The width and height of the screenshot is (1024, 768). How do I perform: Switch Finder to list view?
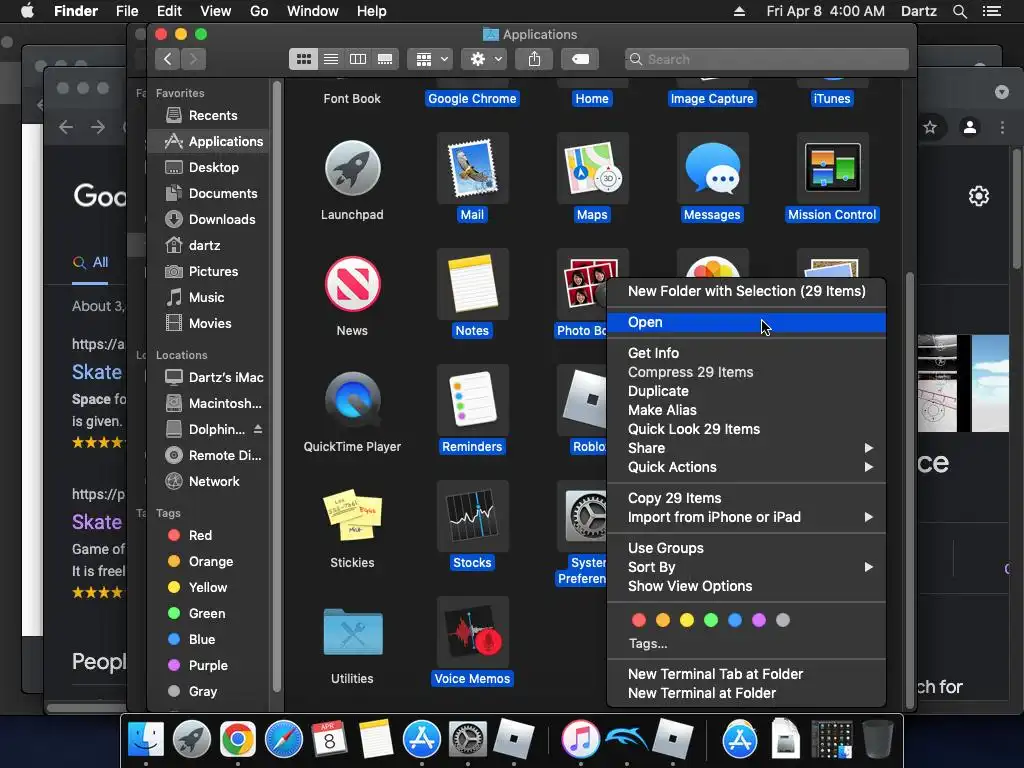point(331,59)
